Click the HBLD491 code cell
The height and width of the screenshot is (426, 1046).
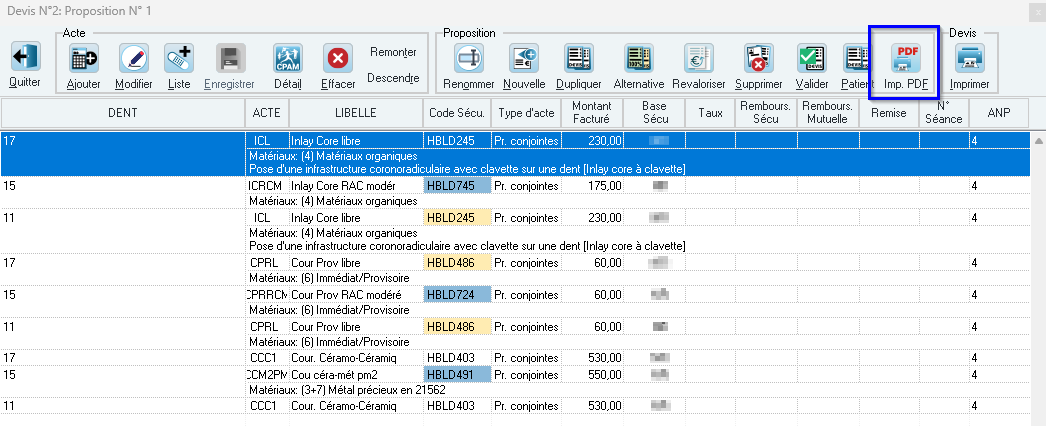457,375
